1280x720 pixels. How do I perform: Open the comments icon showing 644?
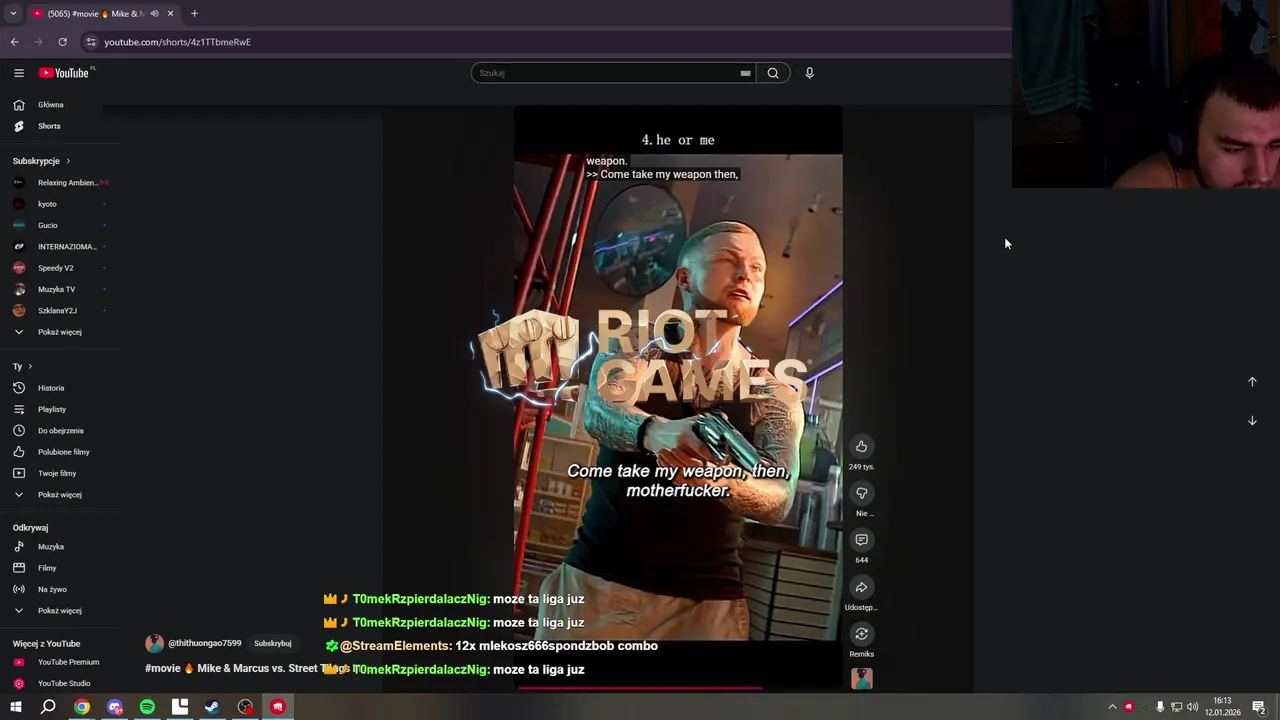click(861, 540)
